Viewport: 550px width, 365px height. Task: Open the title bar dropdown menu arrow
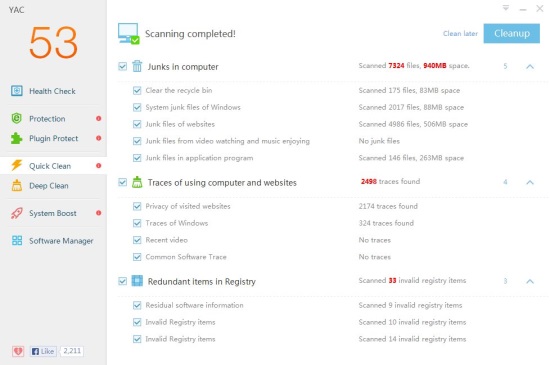[x=506, y=8]
